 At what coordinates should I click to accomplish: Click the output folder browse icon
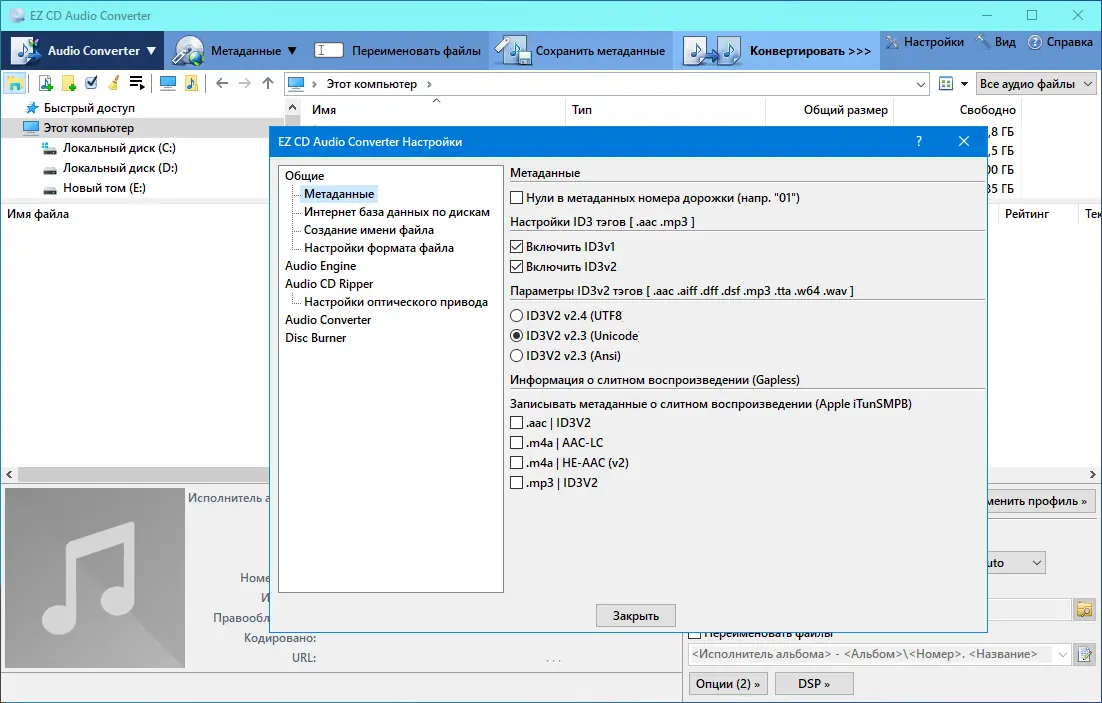point(1084,610)
